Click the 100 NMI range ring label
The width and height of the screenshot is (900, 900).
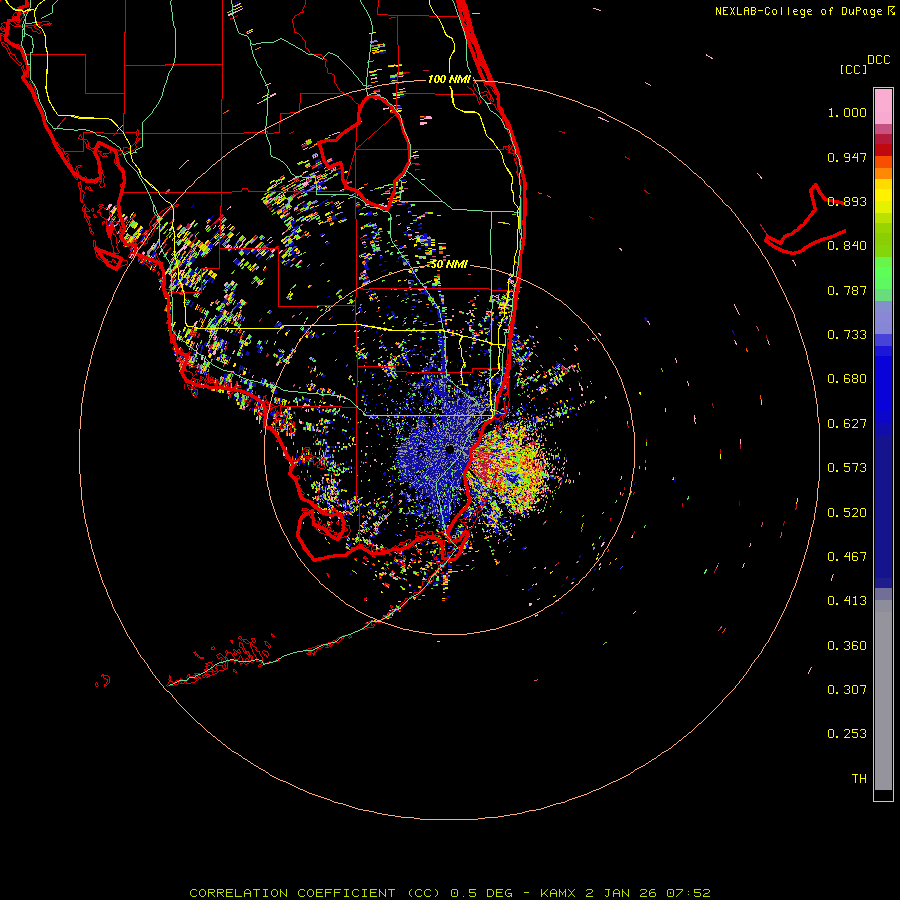[449, 79]
